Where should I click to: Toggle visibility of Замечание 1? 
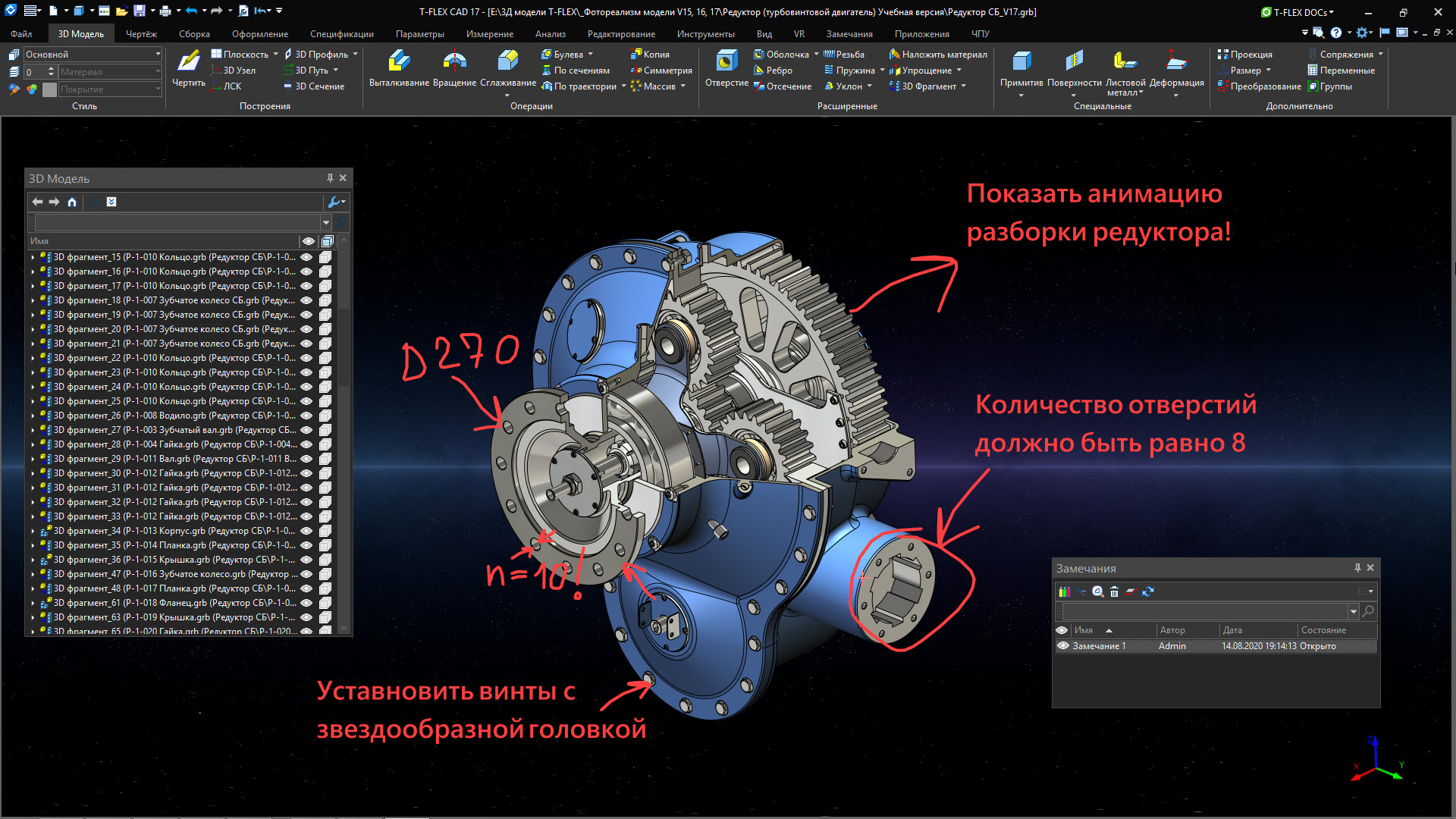click(1063, 646)
